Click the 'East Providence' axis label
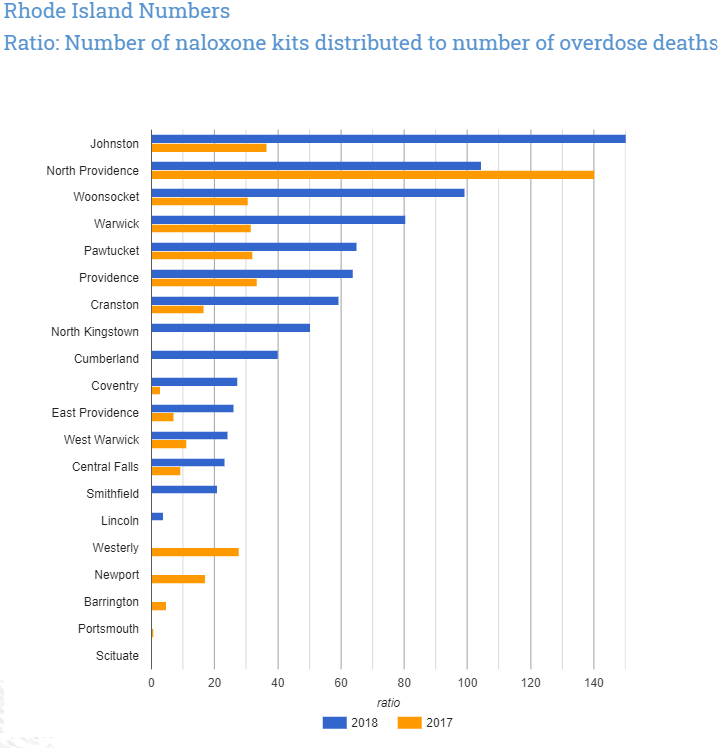This screenshot has width=718, height=748. (x=95, y=413)
